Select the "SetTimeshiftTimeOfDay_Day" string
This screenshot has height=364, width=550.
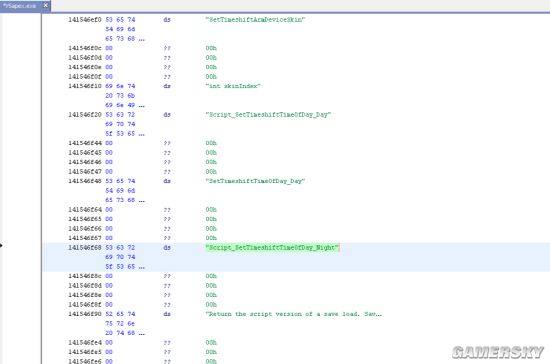[x=255, y=181]
